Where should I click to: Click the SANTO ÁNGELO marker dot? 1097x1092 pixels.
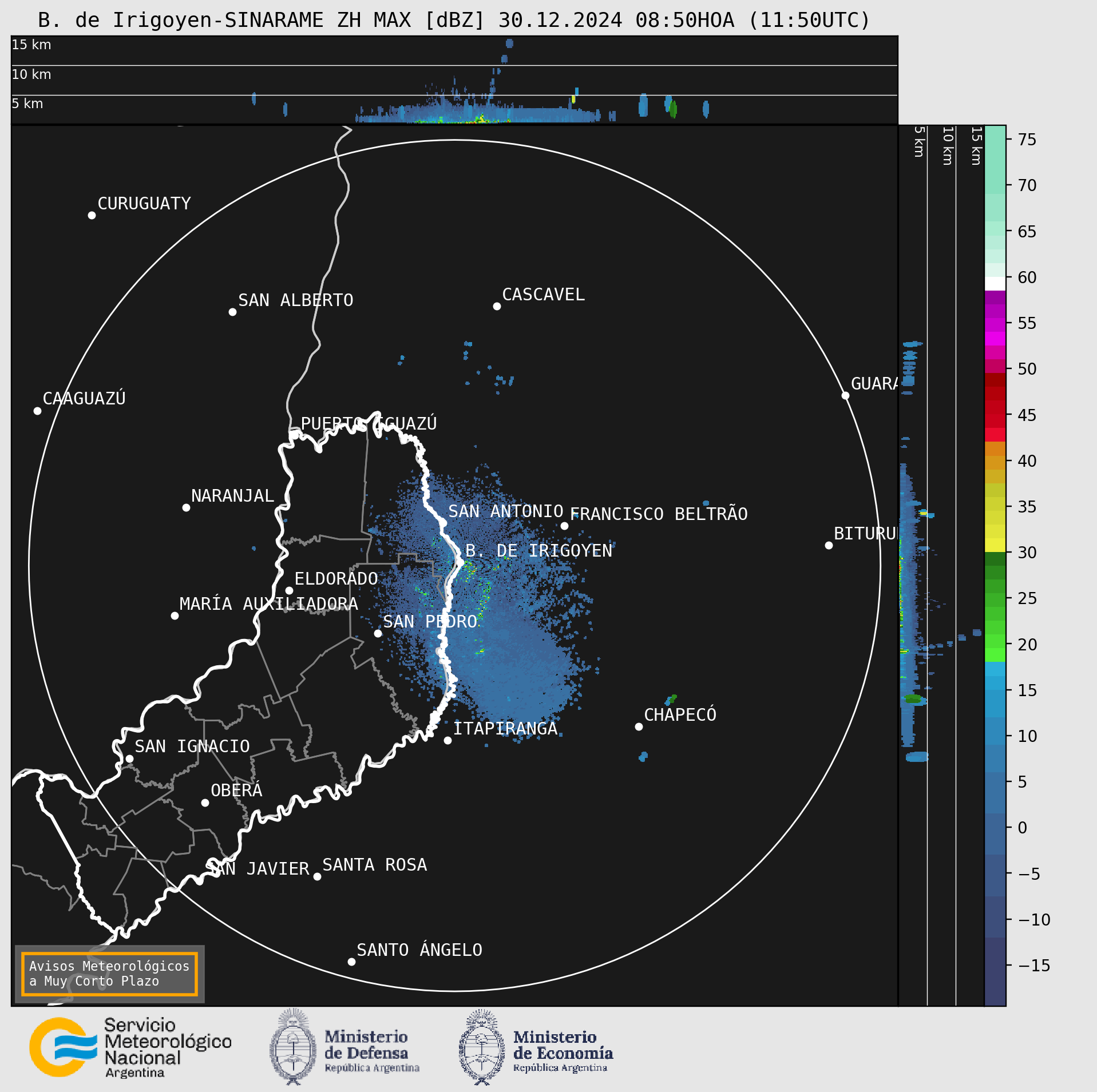(351, 962)
